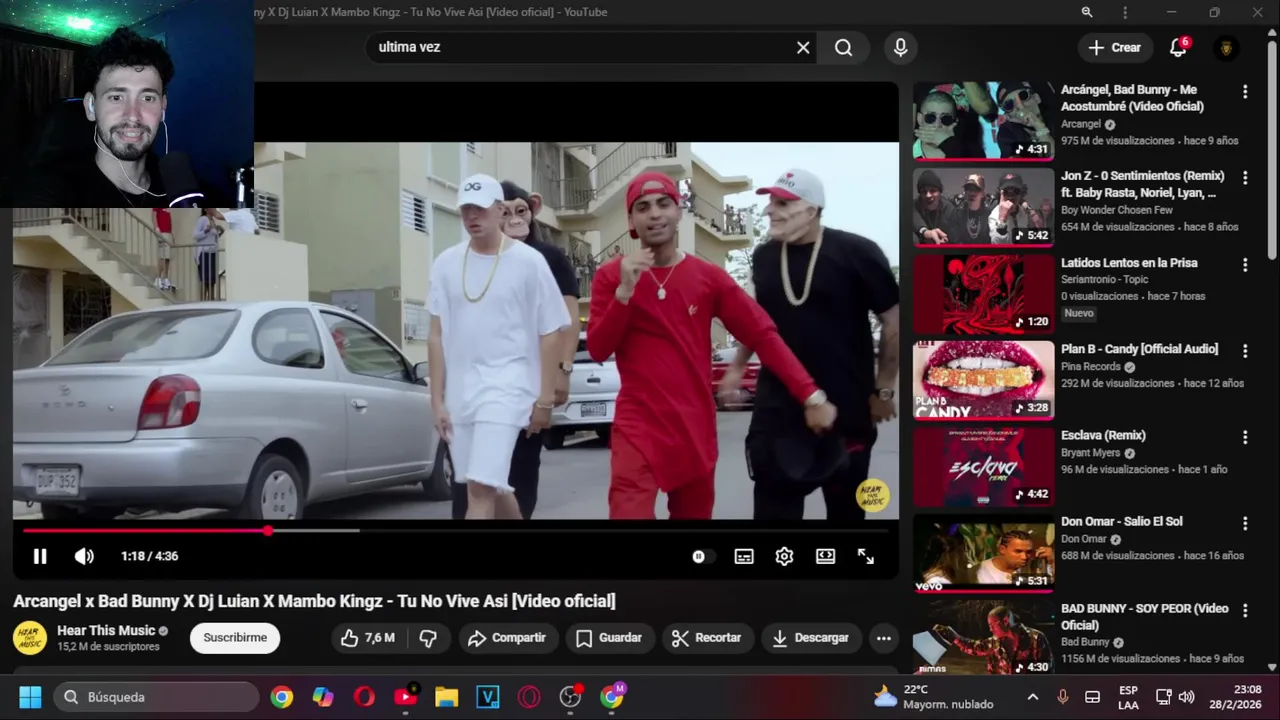Open Hear This Music channel avatar
This screenshot has width=1280, height=720.
tap(30, 638)
